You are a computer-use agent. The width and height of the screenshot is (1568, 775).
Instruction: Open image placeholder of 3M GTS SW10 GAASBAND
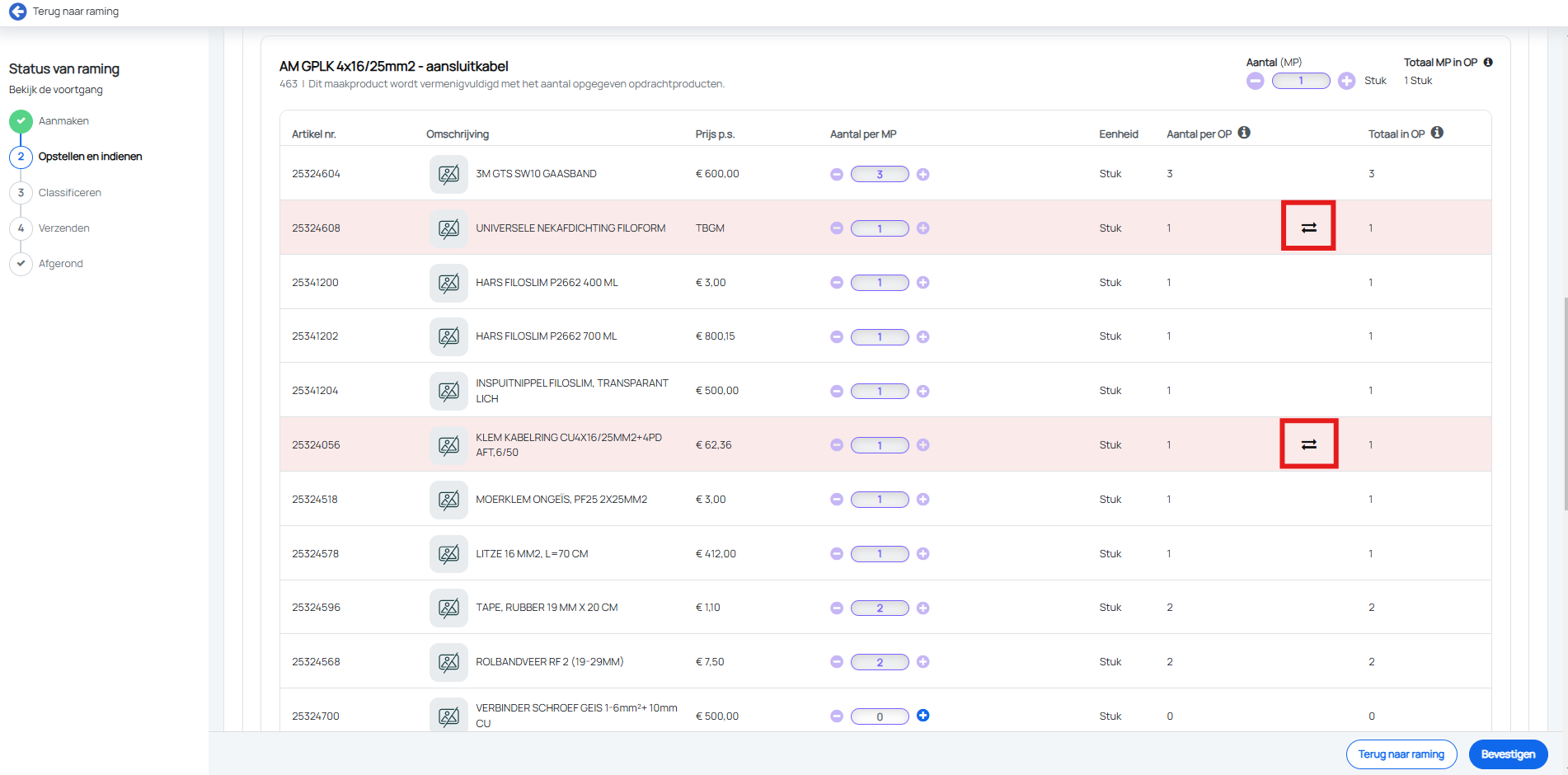tap(448, 174)
